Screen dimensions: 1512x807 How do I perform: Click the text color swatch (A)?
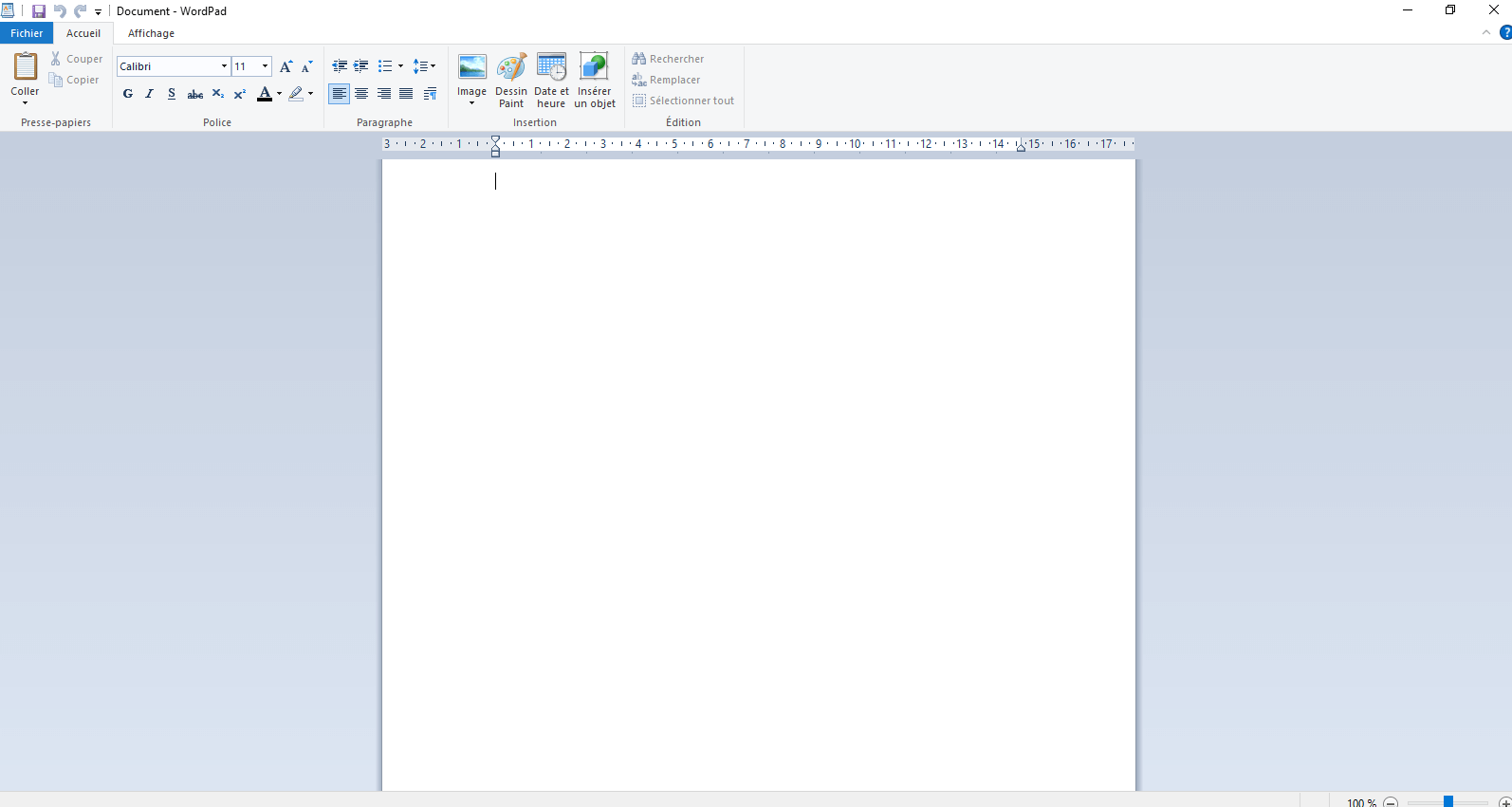pyautogui.click(x=265, y=94)
